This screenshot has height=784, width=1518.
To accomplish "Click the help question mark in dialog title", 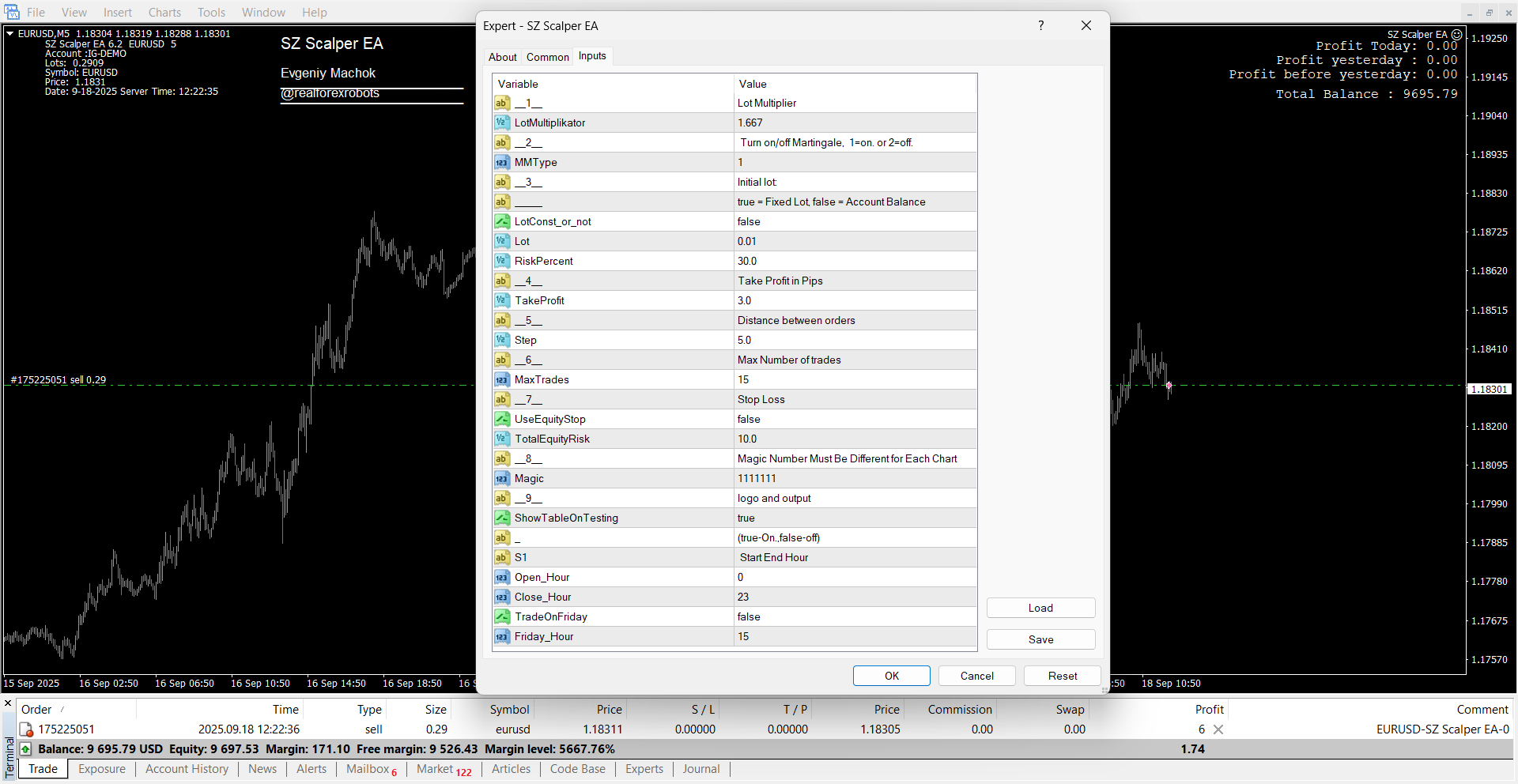I will (1040, 25).
